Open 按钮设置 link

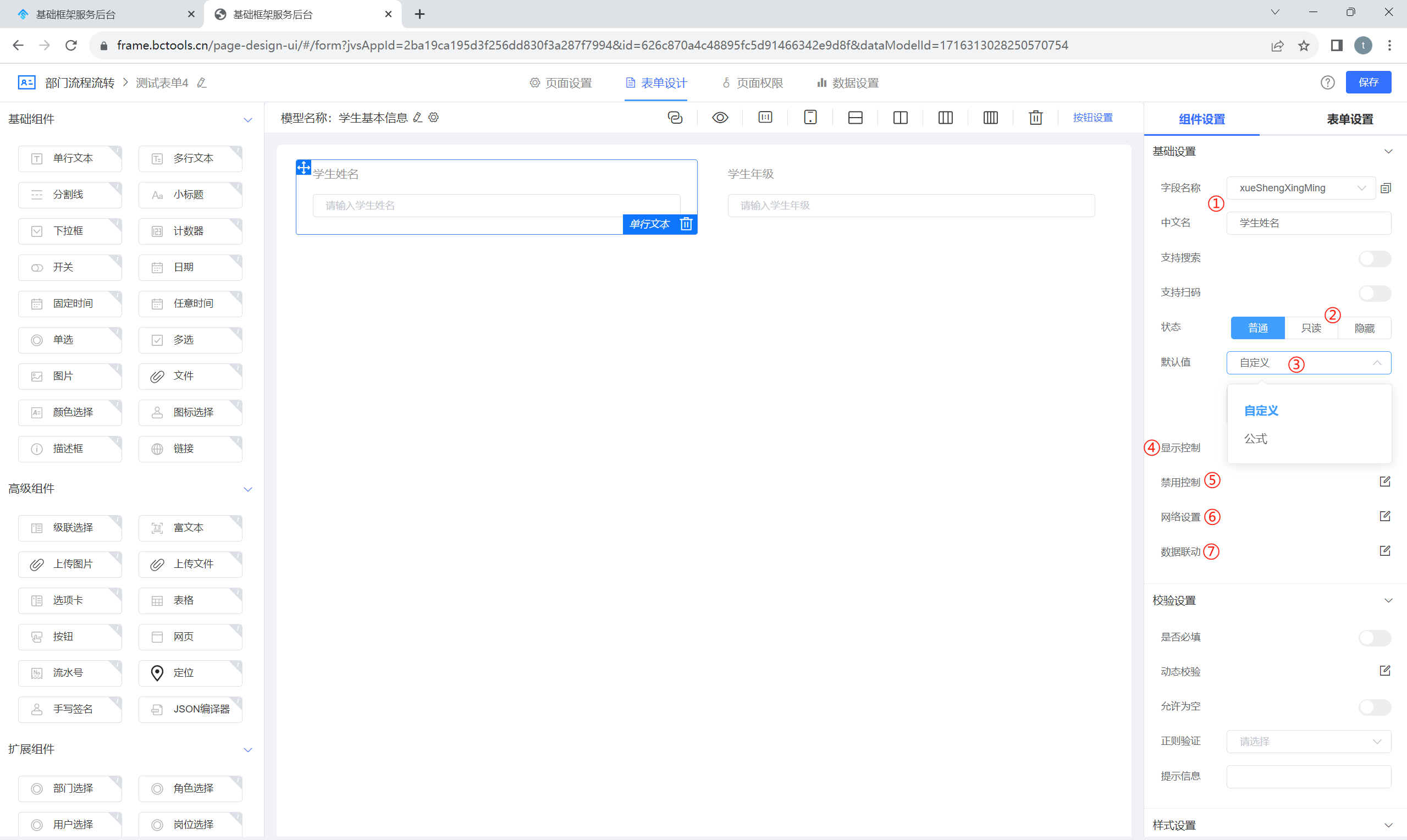pyautogui.click(x=1093, y=118)
